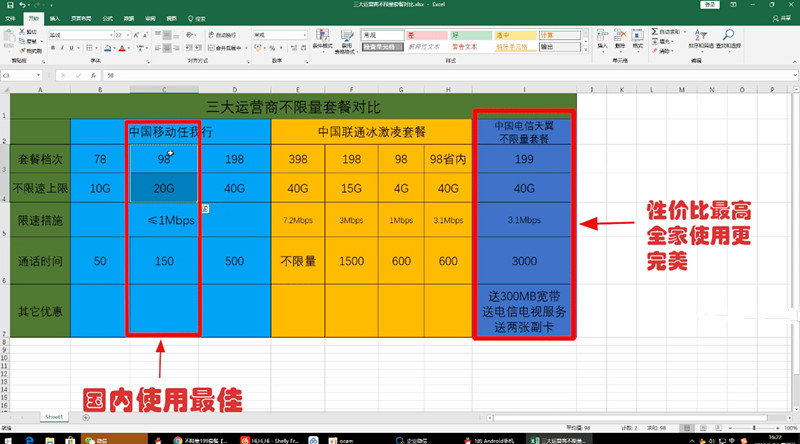Viewport: 800px width, 444px height.
Task: Select the Sheet1 worksheet tab
Action: coord(54,417)
